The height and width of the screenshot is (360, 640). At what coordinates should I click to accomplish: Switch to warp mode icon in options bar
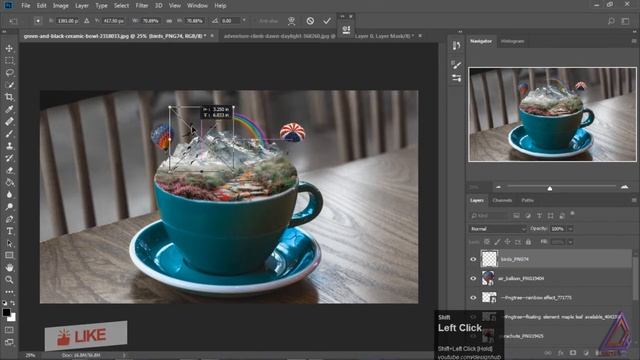coord(291,21)
